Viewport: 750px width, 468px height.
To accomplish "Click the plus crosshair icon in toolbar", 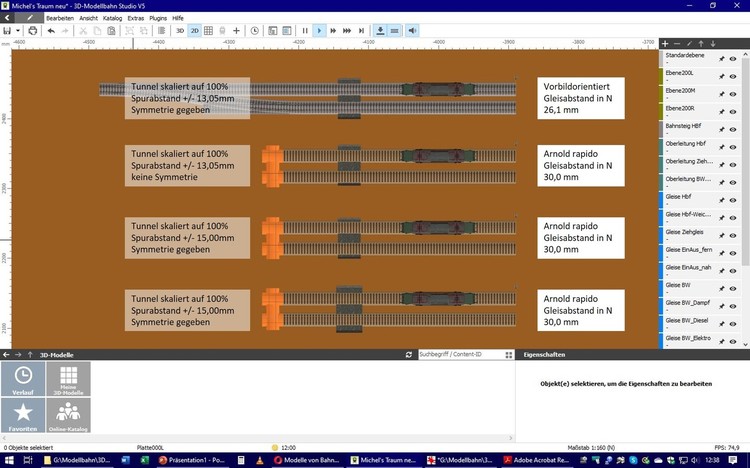I will (x=236, y=31).
